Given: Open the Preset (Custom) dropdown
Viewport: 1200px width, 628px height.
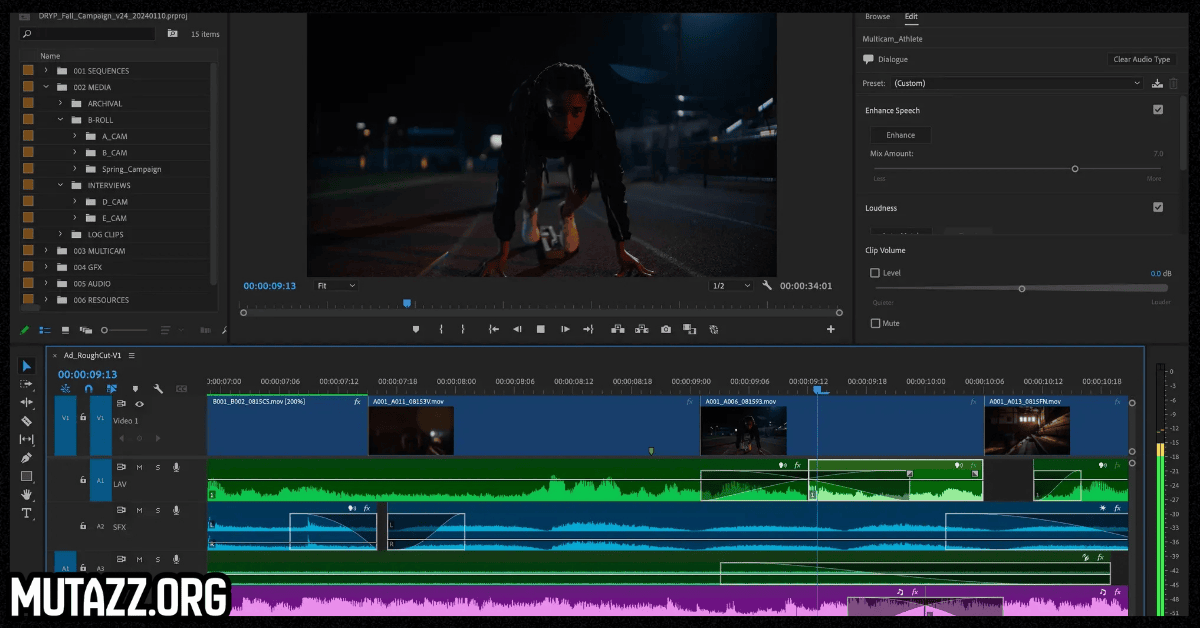Looking at the screenshot, I should point(1016,84).
